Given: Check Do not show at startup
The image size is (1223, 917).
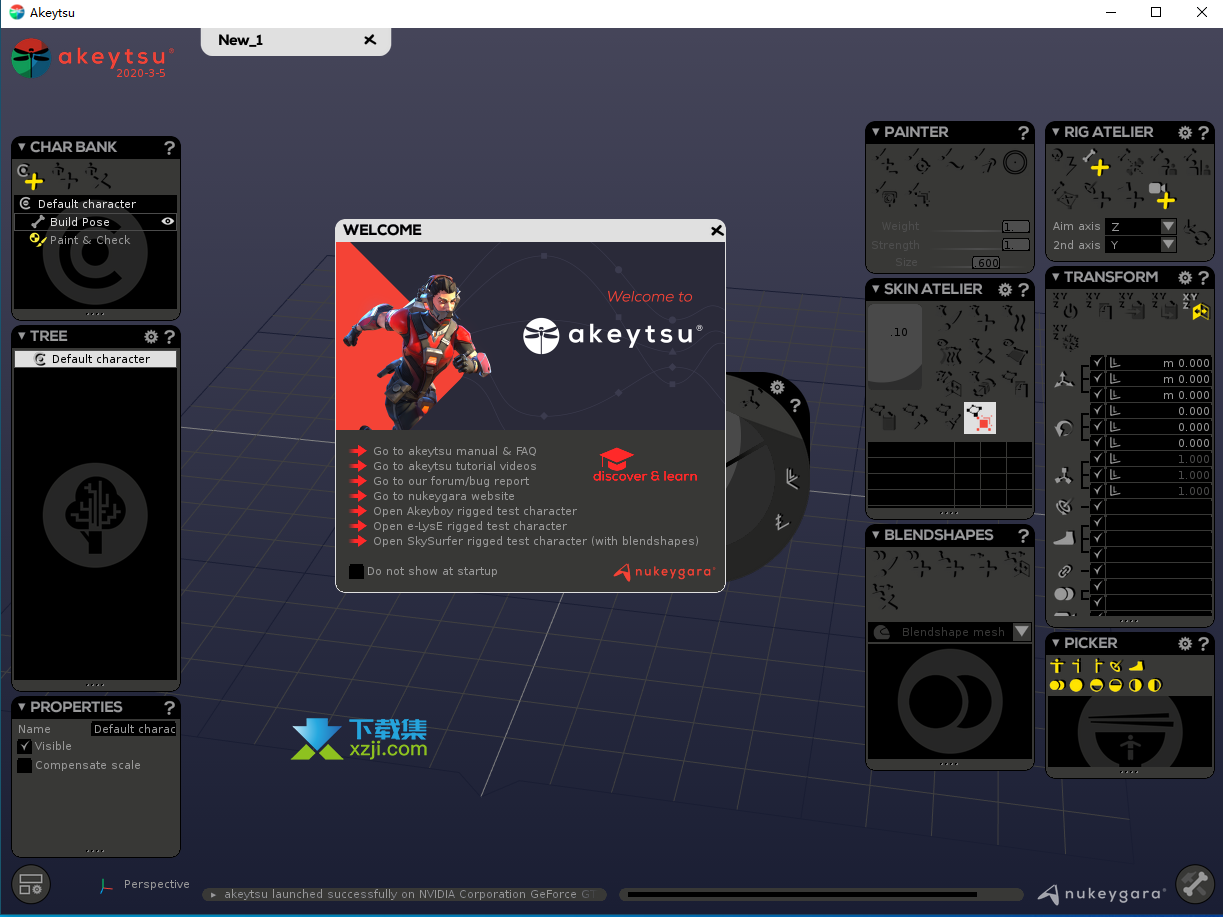Looking at the screenshot, I should 356,572.
